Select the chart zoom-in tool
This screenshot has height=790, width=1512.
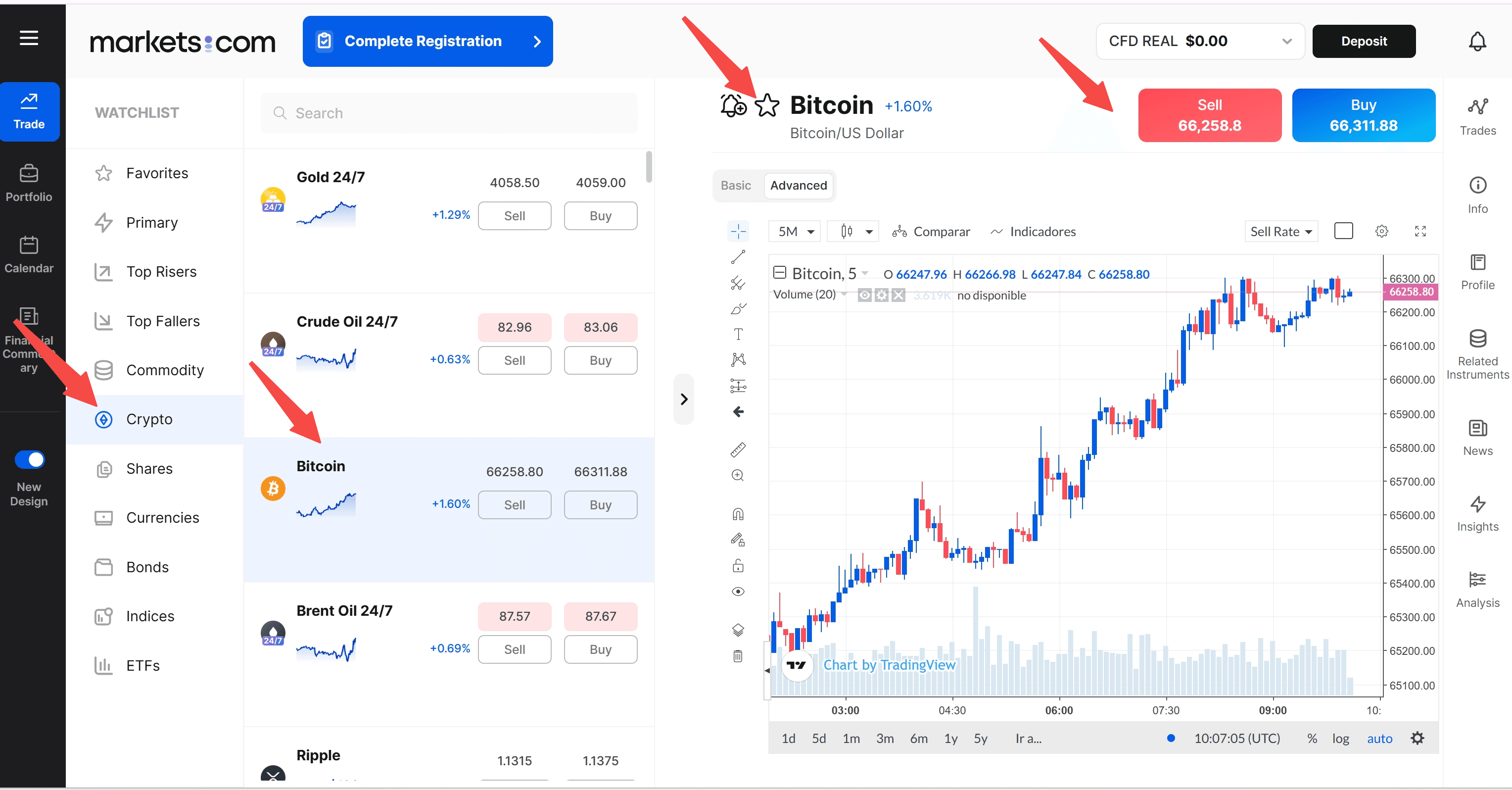click(x=738, y=475)
